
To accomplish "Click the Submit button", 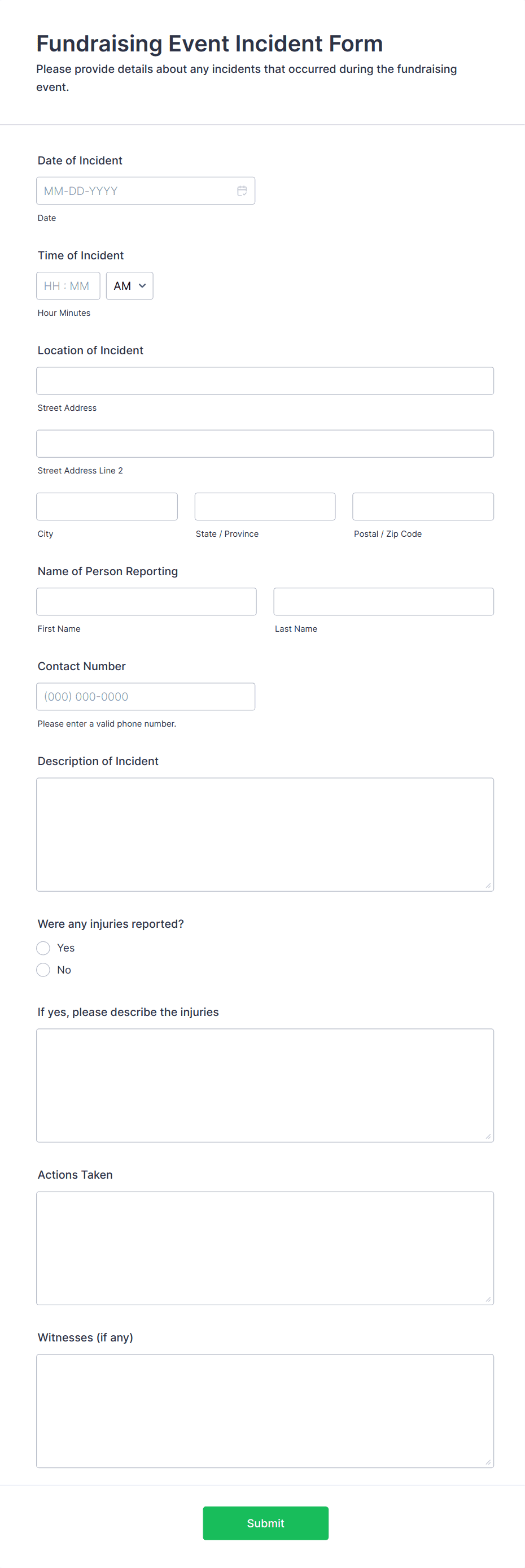I will (265, 1523).
